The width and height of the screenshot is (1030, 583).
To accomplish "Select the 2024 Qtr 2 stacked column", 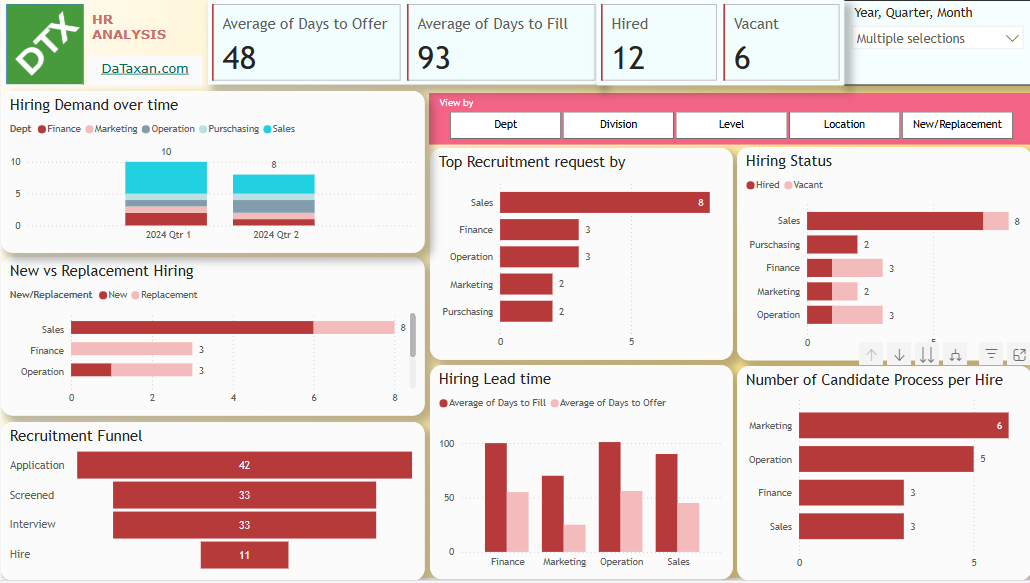I will click(x=274, y=200).
